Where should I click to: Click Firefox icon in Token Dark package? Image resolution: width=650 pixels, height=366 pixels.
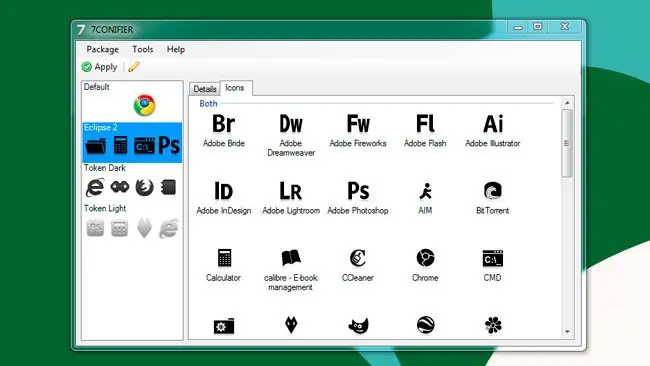144,187
